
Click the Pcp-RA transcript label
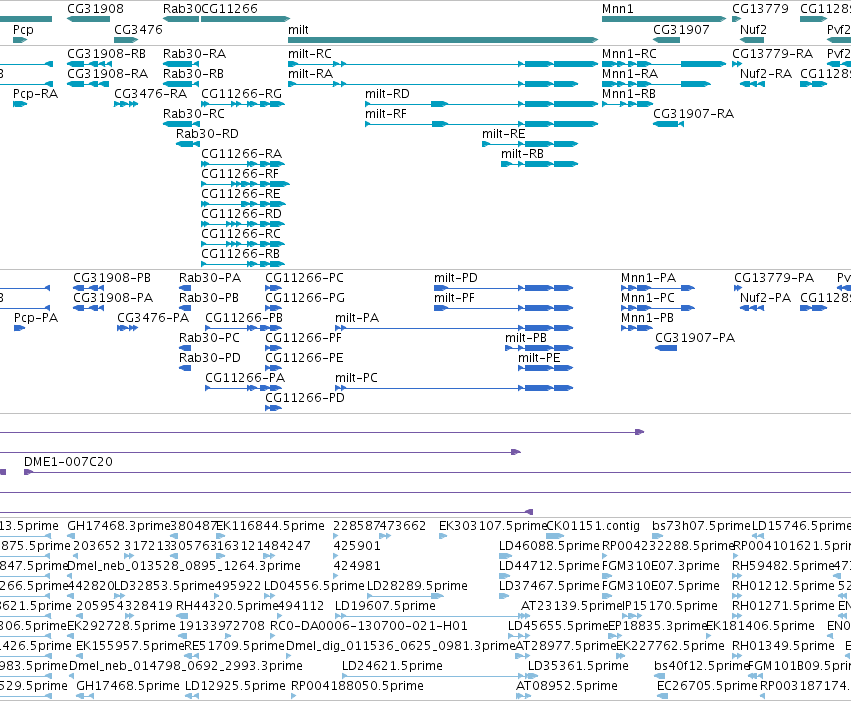coord(36,94)
